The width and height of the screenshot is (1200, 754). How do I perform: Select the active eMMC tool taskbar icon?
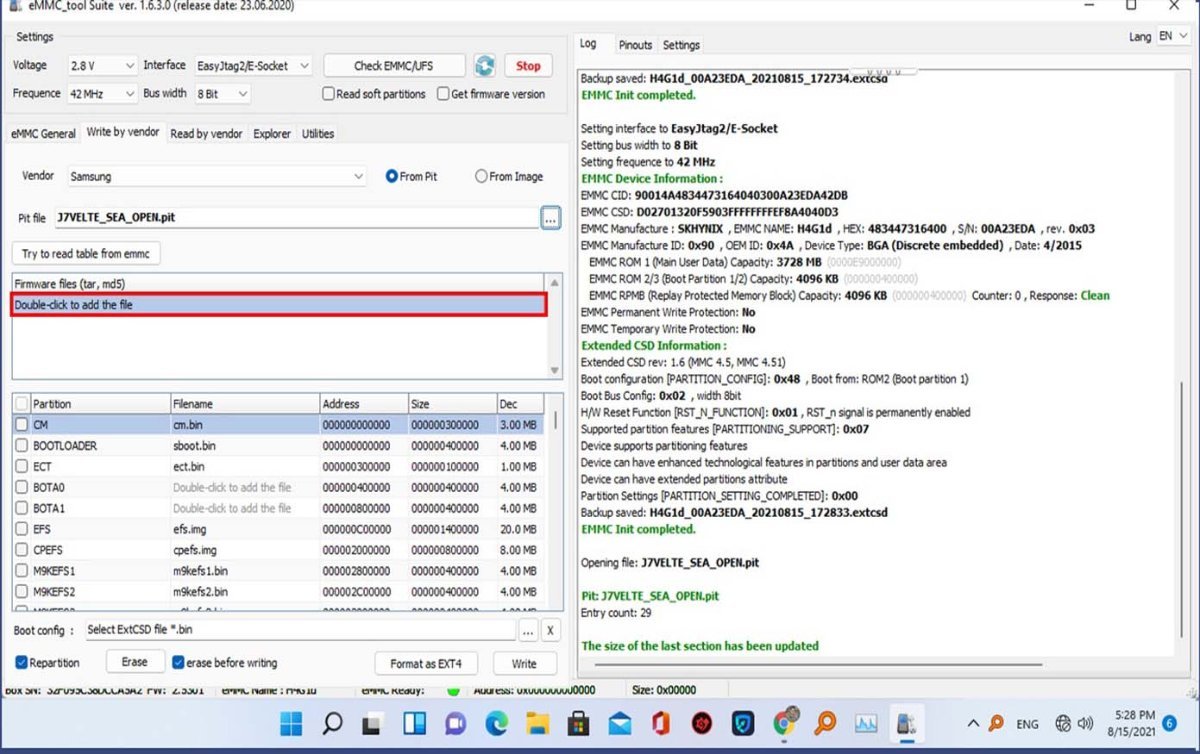(907, 723)
